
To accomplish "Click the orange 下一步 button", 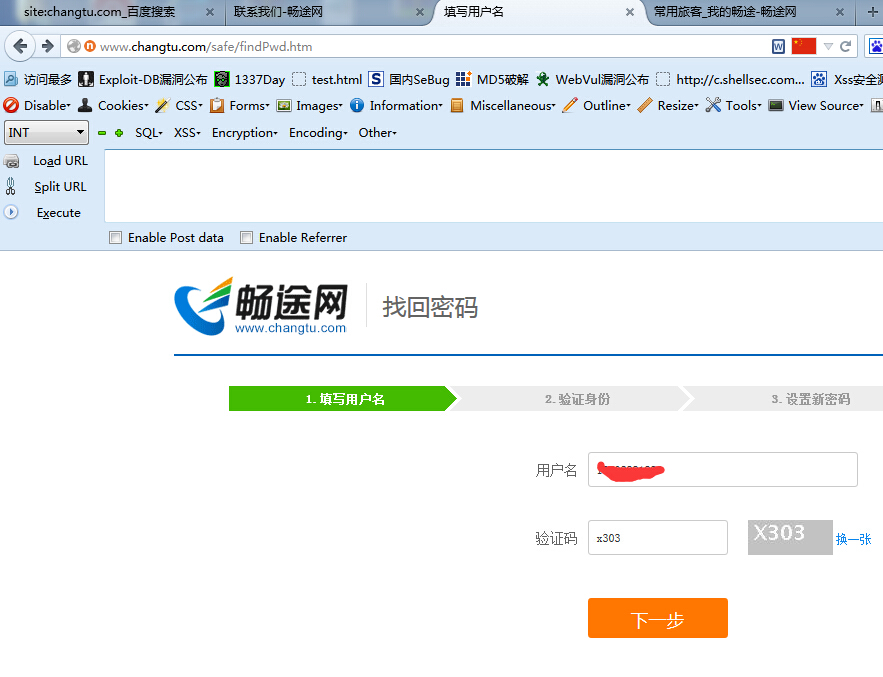I will point(657,618).
